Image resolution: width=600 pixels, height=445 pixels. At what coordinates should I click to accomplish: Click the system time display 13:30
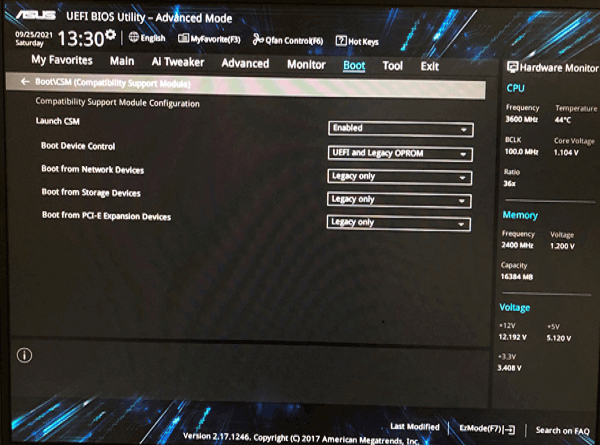(x=81, y=39)
